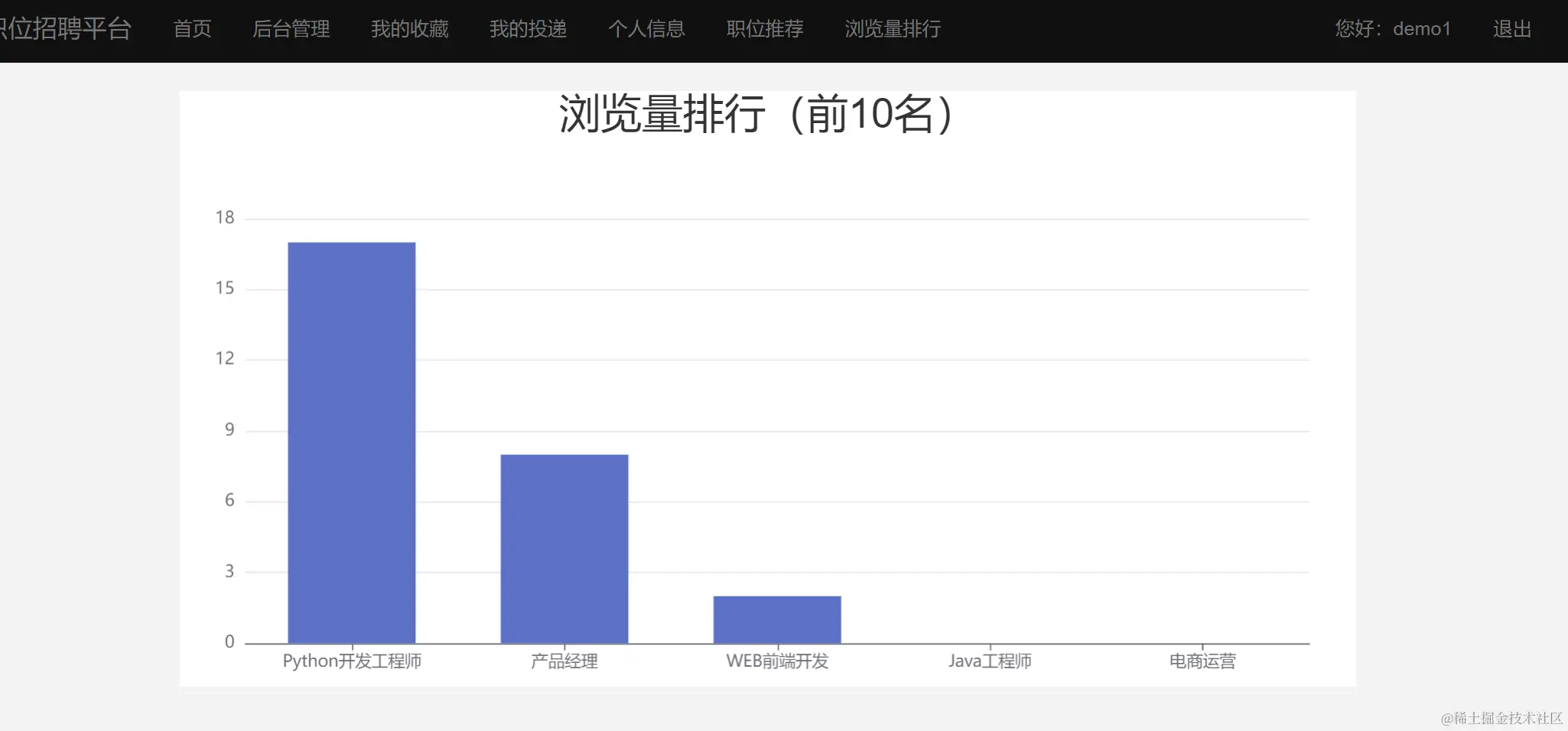The width and height of the screenshot is (1568, 731).
Task: Click the 电商运营 axis label
Action: (x=1202, y=661)
